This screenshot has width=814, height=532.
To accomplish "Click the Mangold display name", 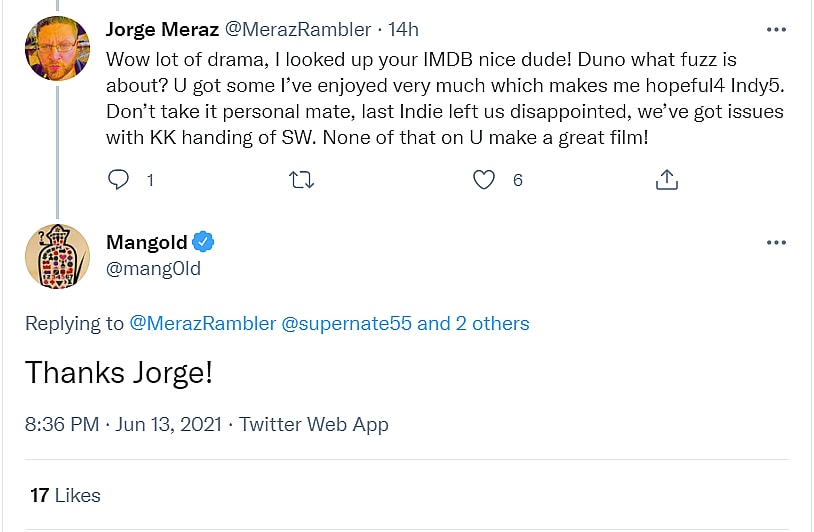I will pos(146,242).
